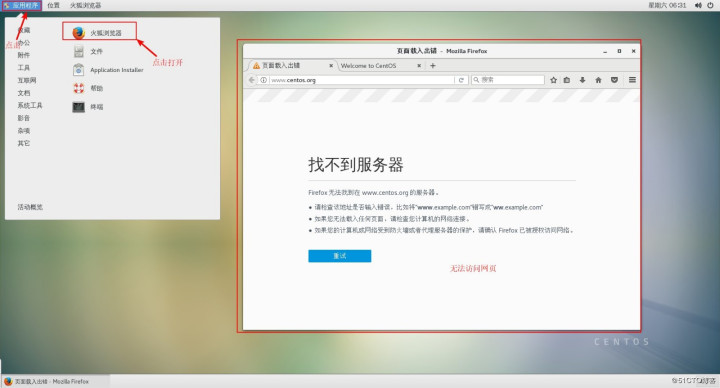Image resolution: width=720 pixels, height=388 pixels.
Task: Maximize the Firefox window
Action: coord(619,51)
